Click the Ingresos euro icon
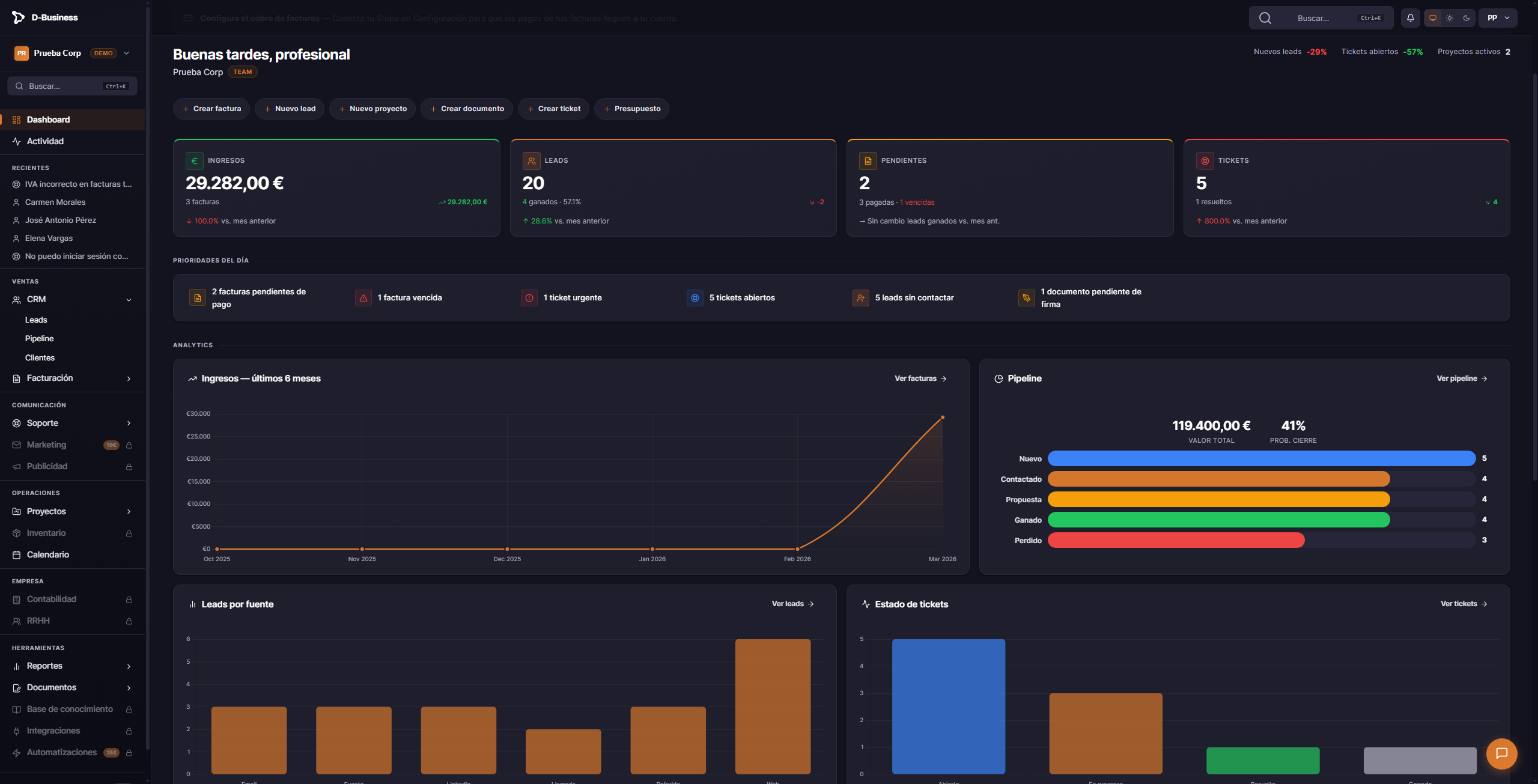Image resolution: width=1538 pixels, height=784 pixels. tap(194, 161)
